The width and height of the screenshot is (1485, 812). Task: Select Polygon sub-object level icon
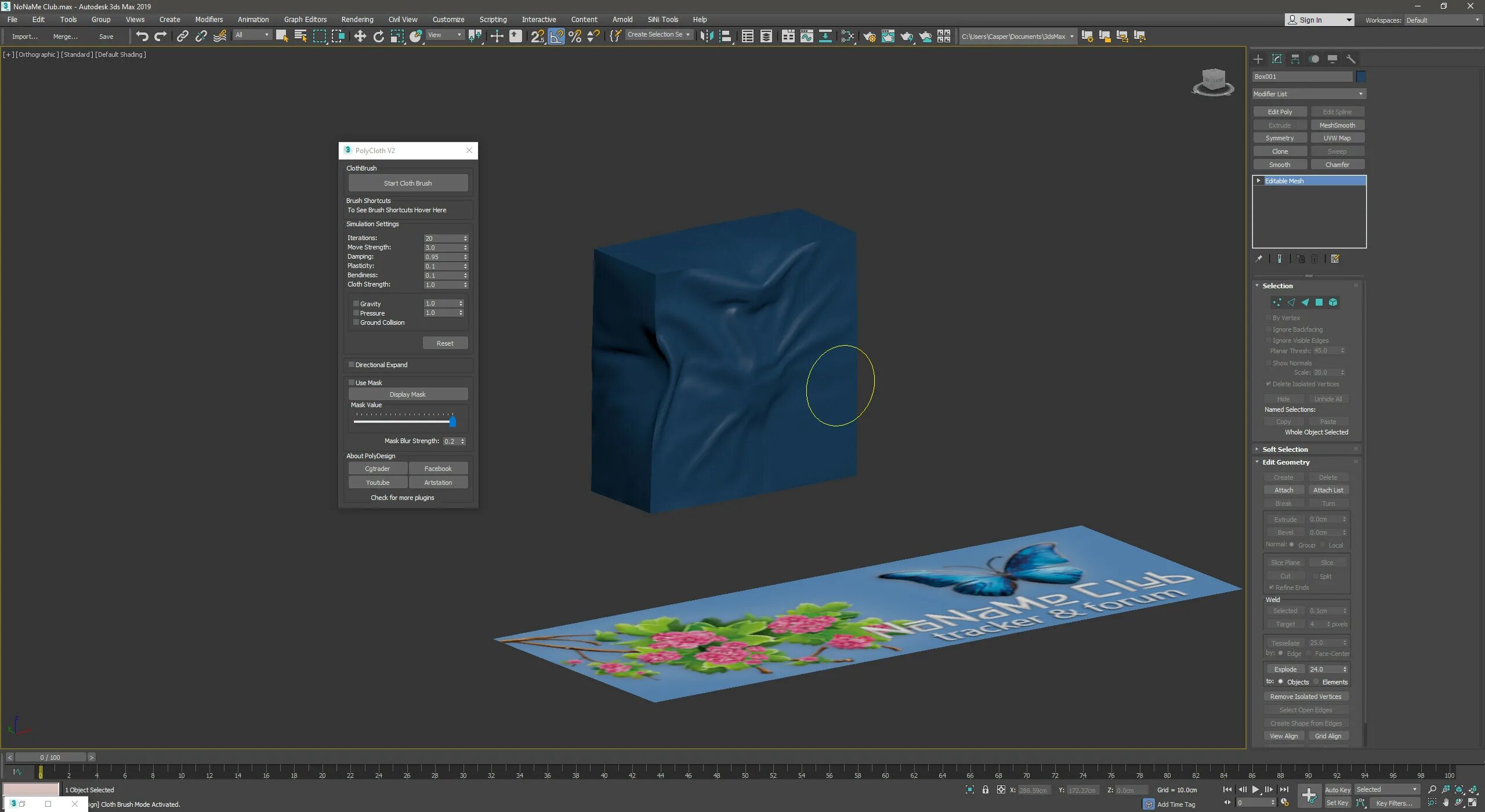(1319, 302)
